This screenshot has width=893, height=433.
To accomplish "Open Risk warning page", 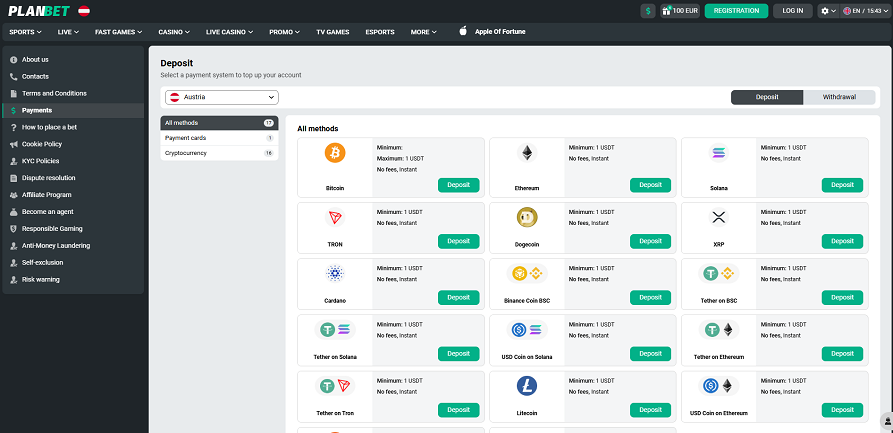I will 73,280.
